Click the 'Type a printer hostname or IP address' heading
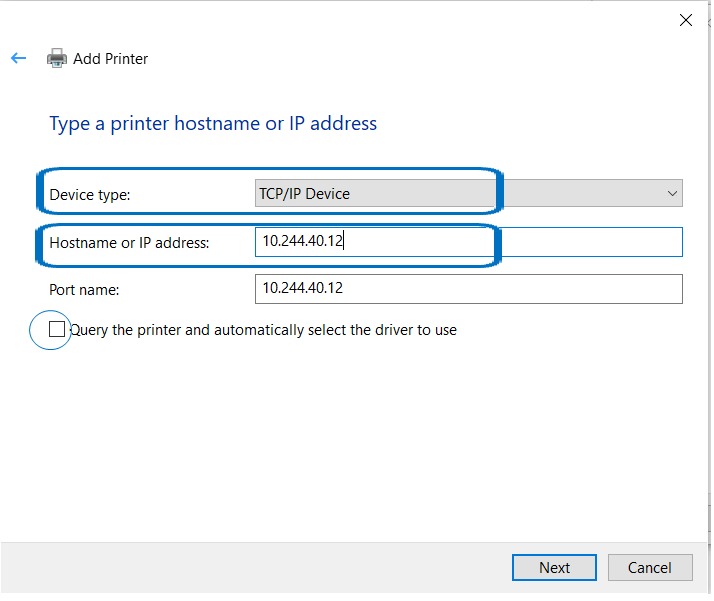 point(213,124)
